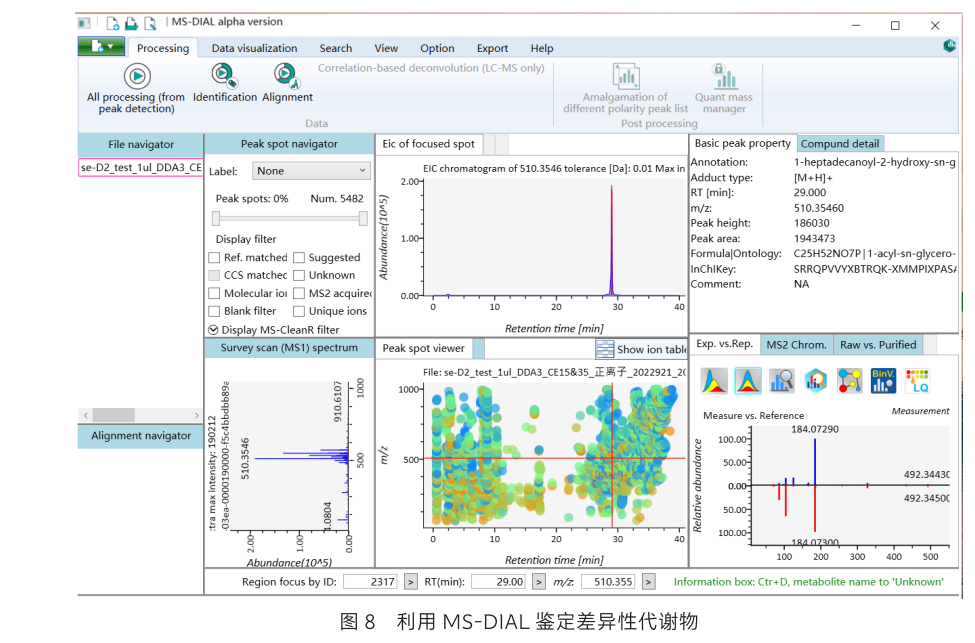975x643 pixels.
Task: Click the Peak spot navigator header
Action: click(289, 144)
